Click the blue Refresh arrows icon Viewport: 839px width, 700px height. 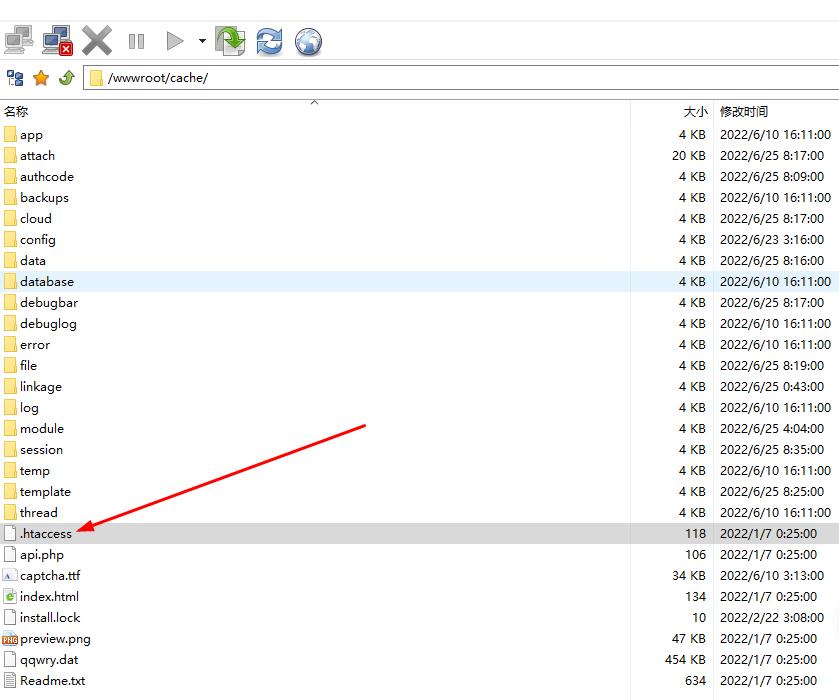[269, 41]
